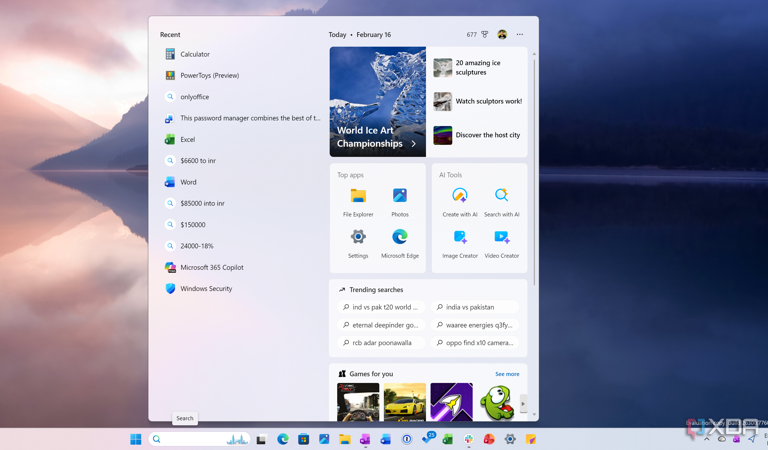Image resolution: width=768 pixels, height=450 pixels.
Task: Click the Windows Start button
Action: [136, 439]
